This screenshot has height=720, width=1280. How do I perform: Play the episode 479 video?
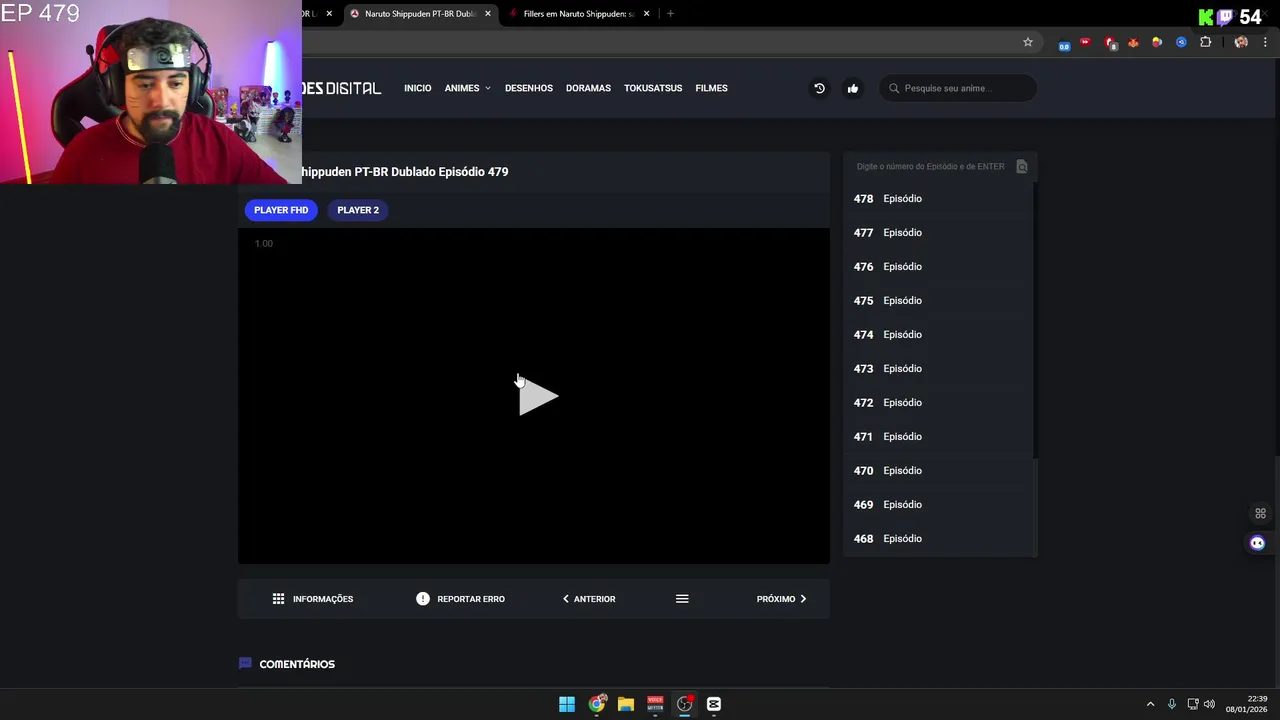[538, 396]
